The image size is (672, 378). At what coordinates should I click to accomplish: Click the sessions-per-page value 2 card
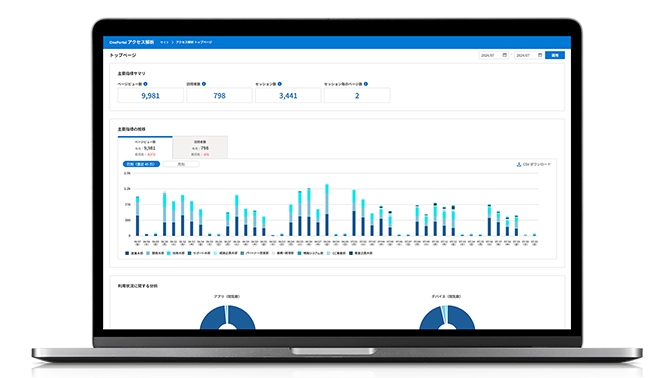pyautogui.click(x=357, y=95)
